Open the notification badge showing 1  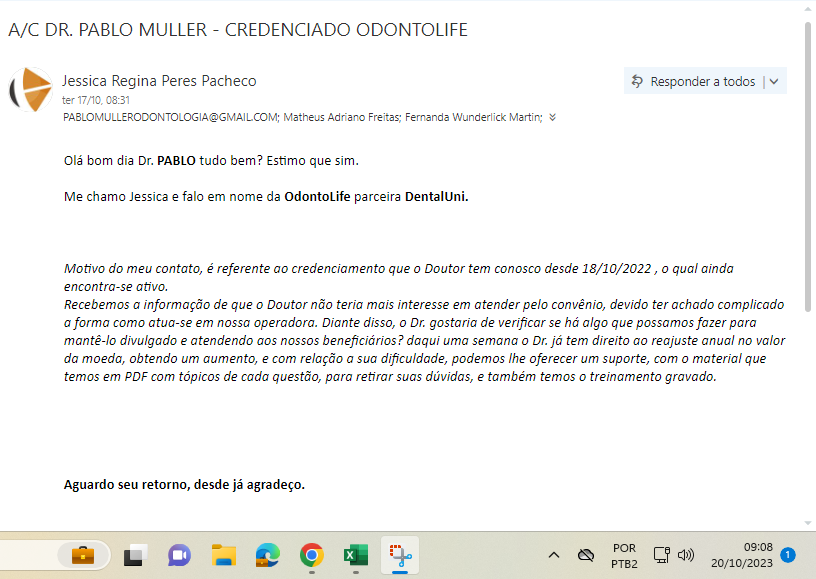[788, 555]
